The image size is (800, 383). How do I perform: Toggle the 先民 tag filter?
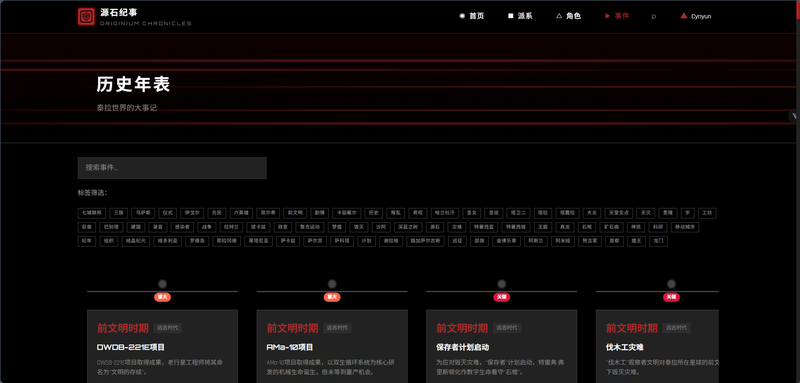coord(216,213)
